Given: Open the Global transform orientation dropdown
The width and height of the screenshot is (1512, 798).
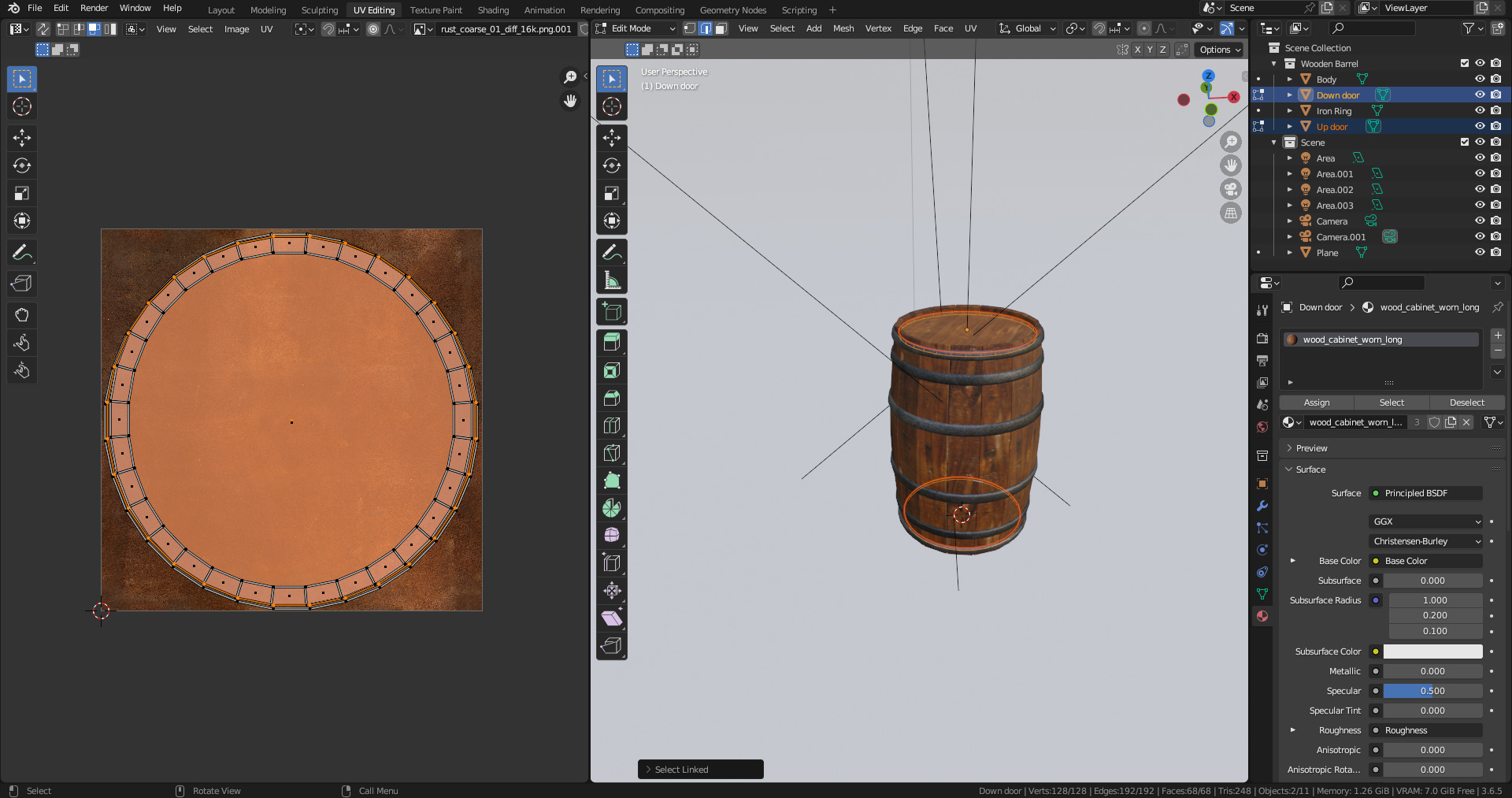Looking at the screenshot, I should click(1028, 28).
